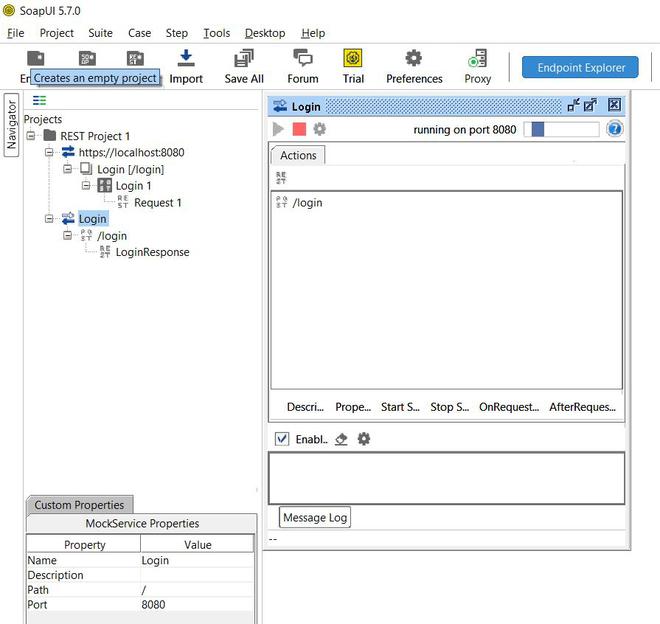The height and width of the screenshot is (624, 660).
Task: Open mock service options gear next to stop
Action: (319, 129)
